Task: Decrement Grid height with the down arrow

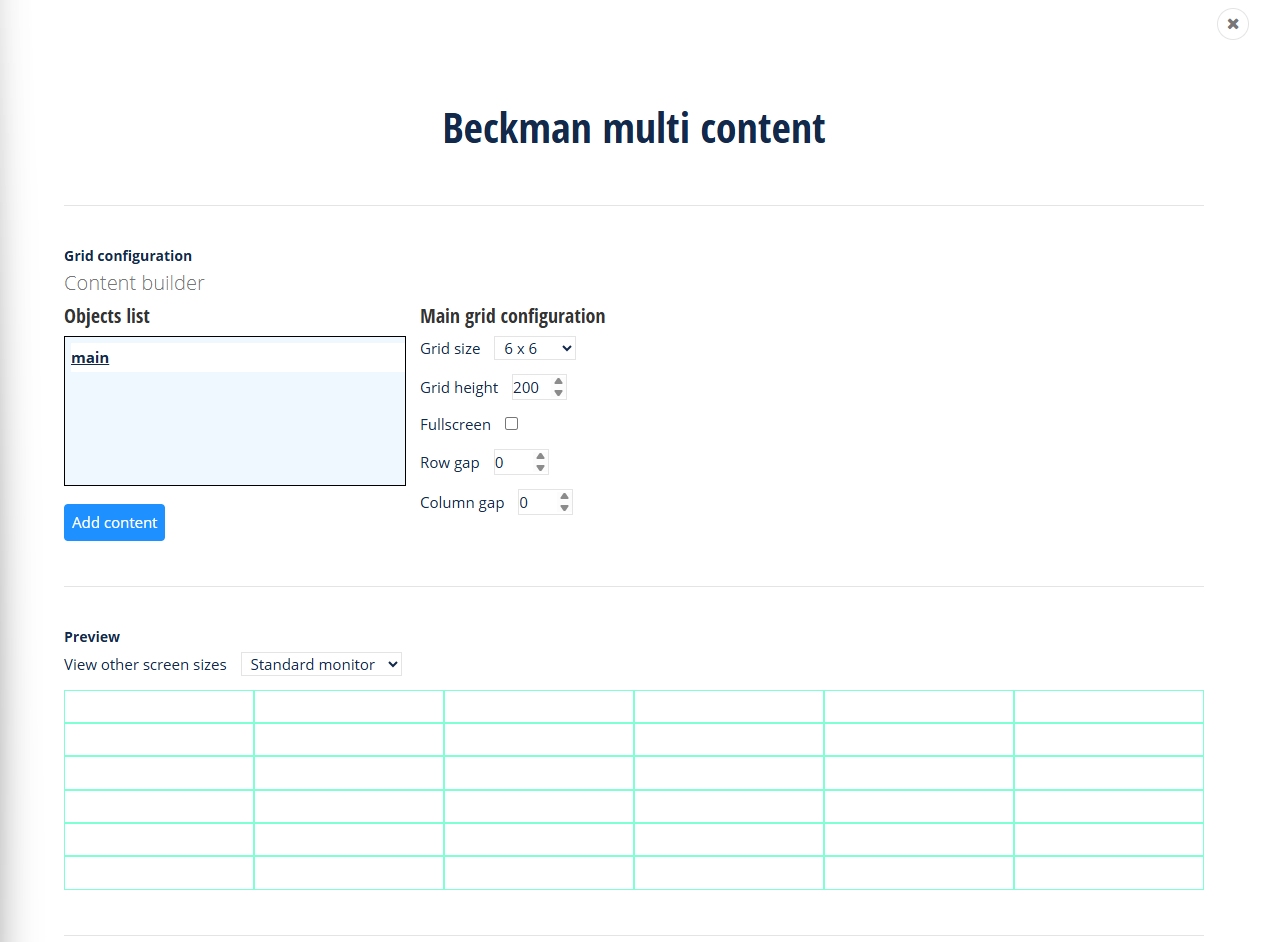Action: pos(558,392)
